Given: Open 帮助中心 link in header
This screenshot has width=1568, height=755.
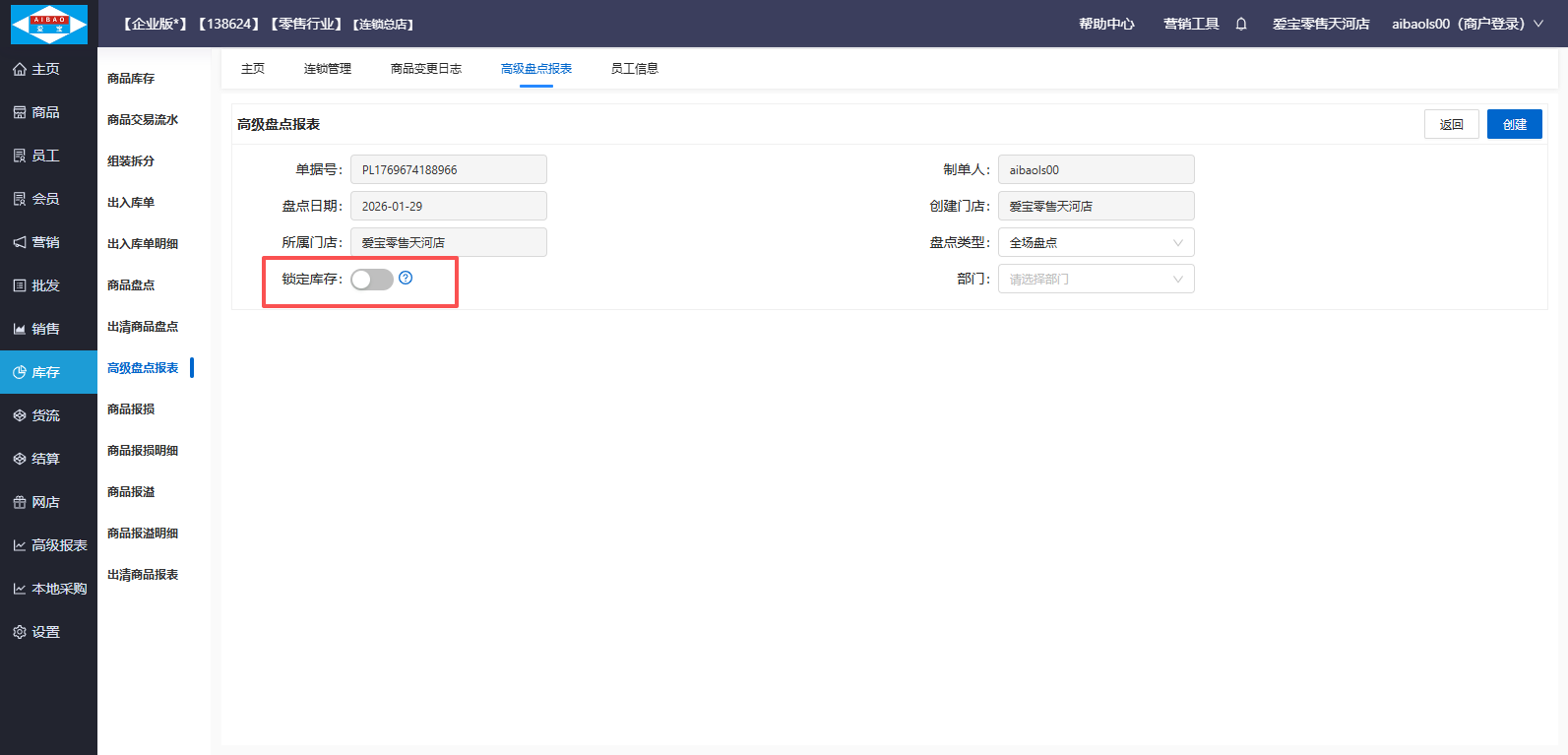Looking at the screenshot, I should click(1106, 24).
